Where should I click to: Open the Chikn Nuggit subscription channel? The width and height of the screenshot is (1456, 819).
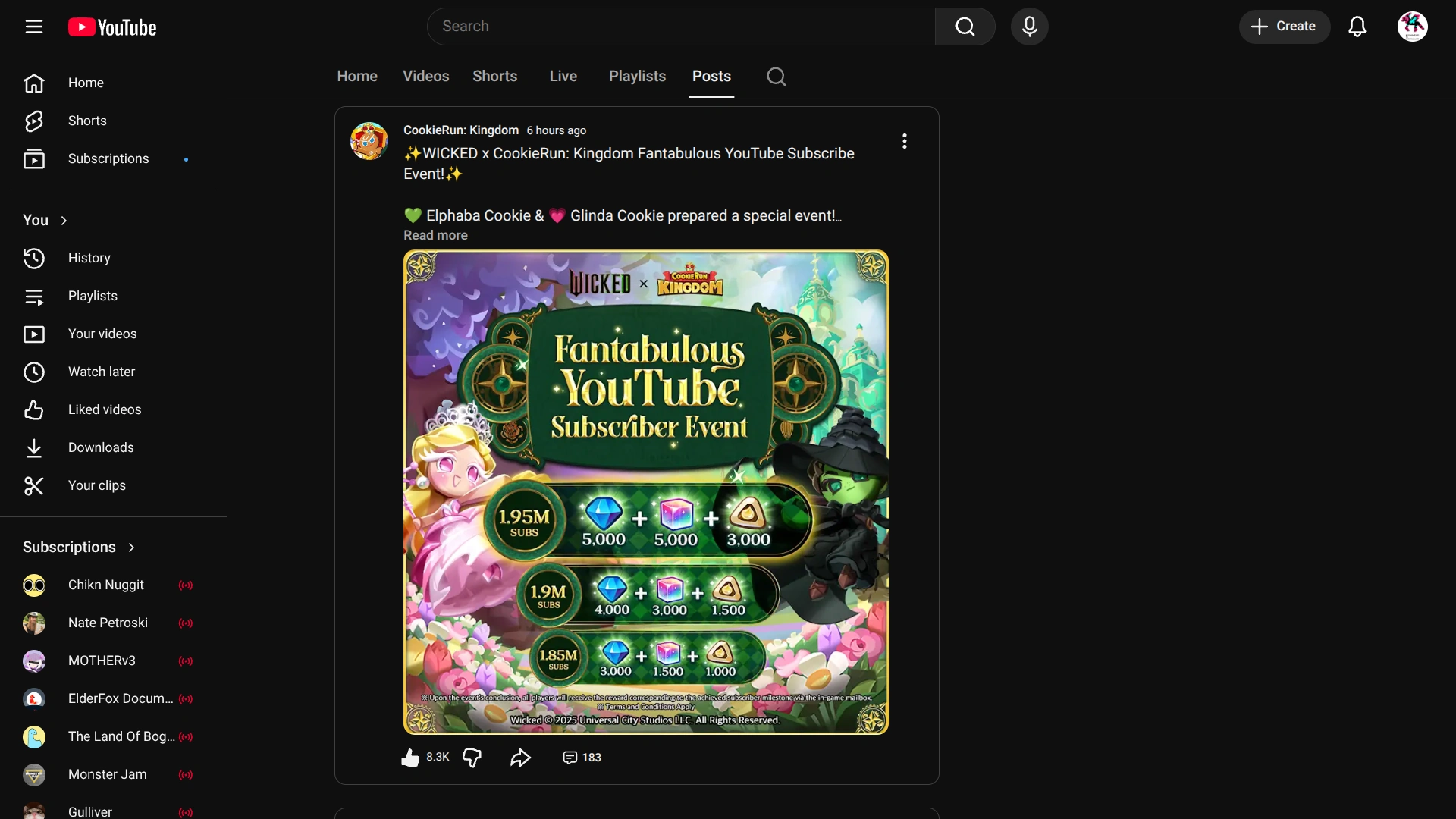click(x=105, y=585)
